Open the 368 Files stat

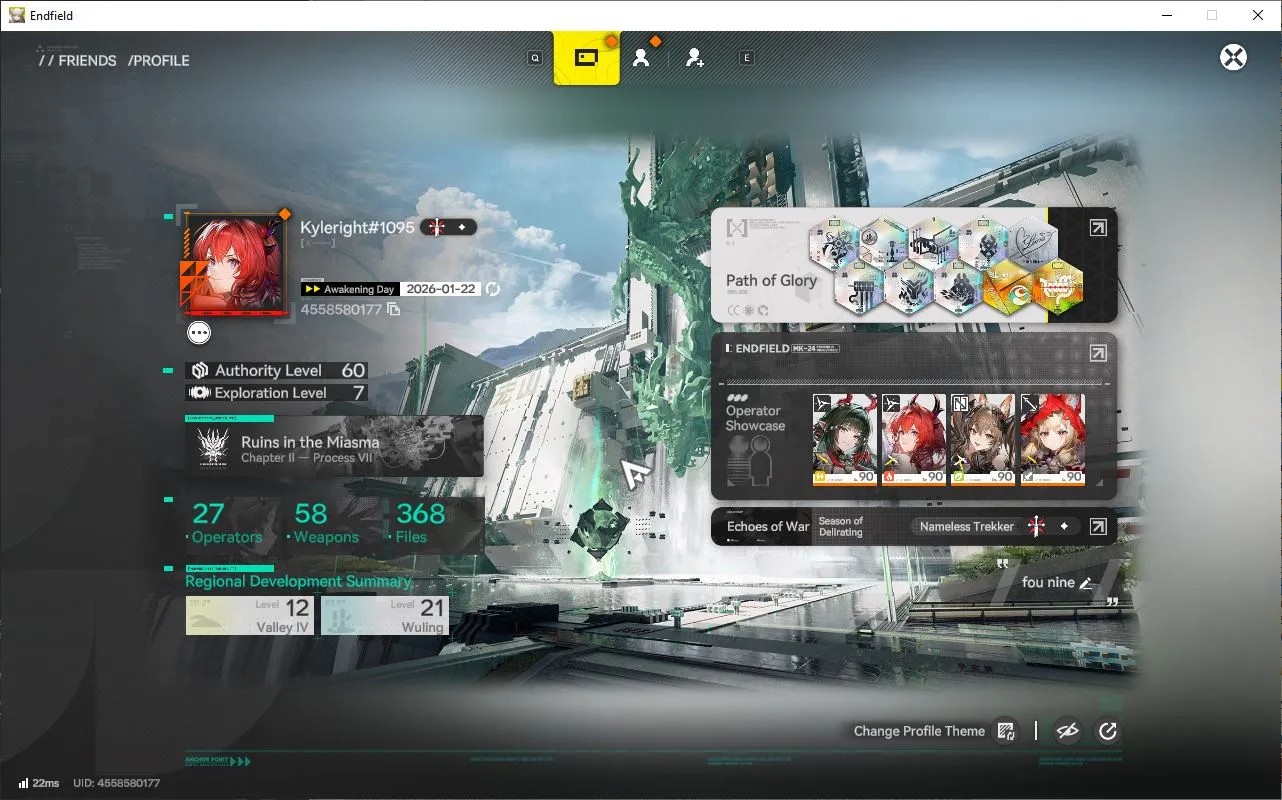(420, 524)
